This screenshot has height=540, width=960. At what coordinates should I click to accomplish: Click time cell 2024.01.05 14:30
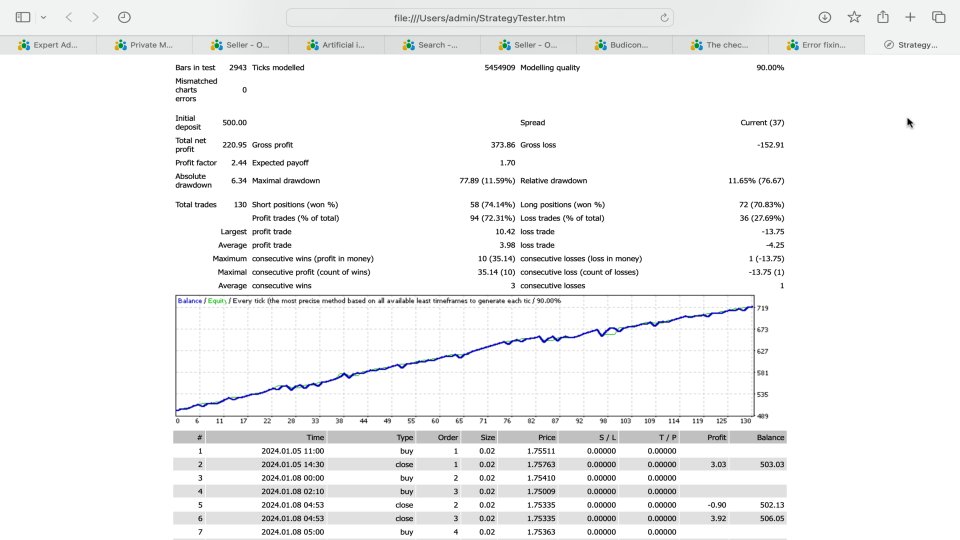coord(293,464)
